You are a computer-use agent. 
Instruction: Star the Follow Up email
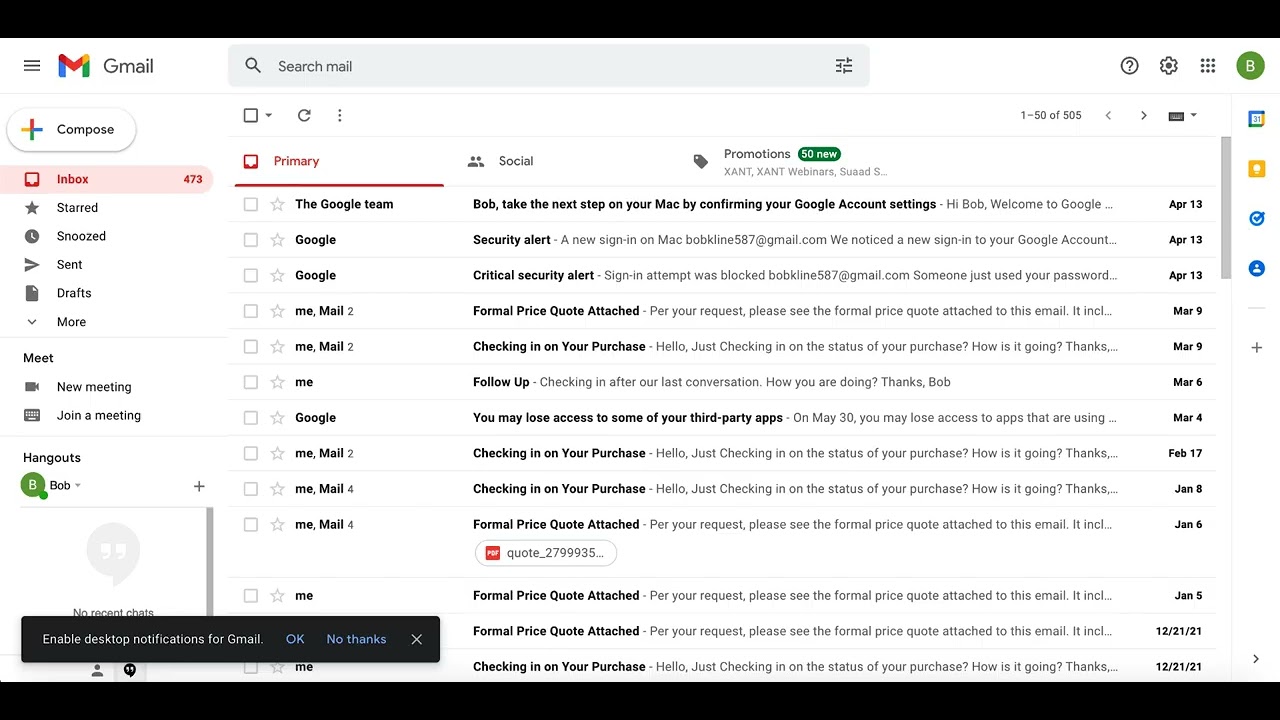(278, 382)
